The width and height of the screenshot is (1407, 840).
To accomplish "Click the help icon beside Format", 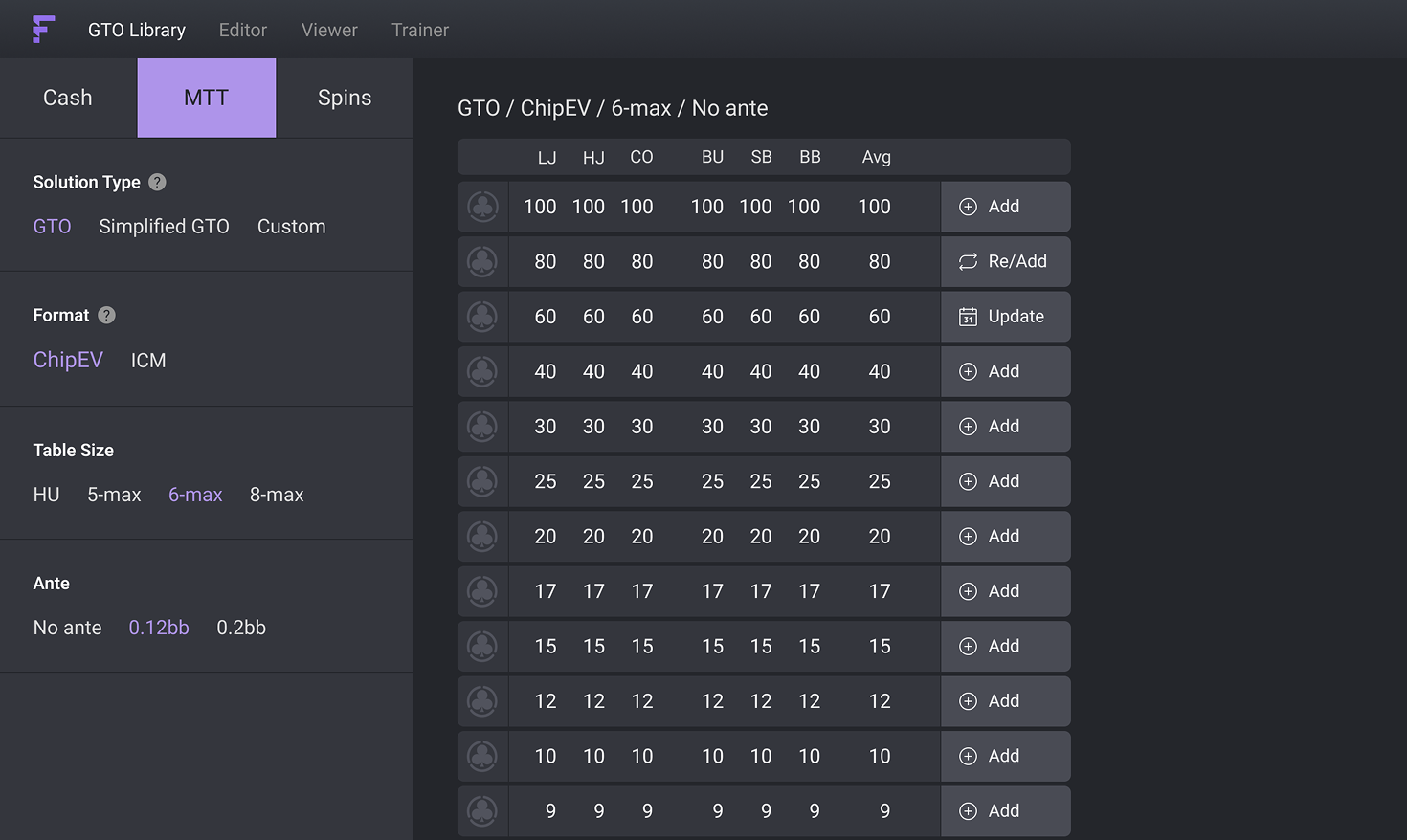I will (107, 315).
